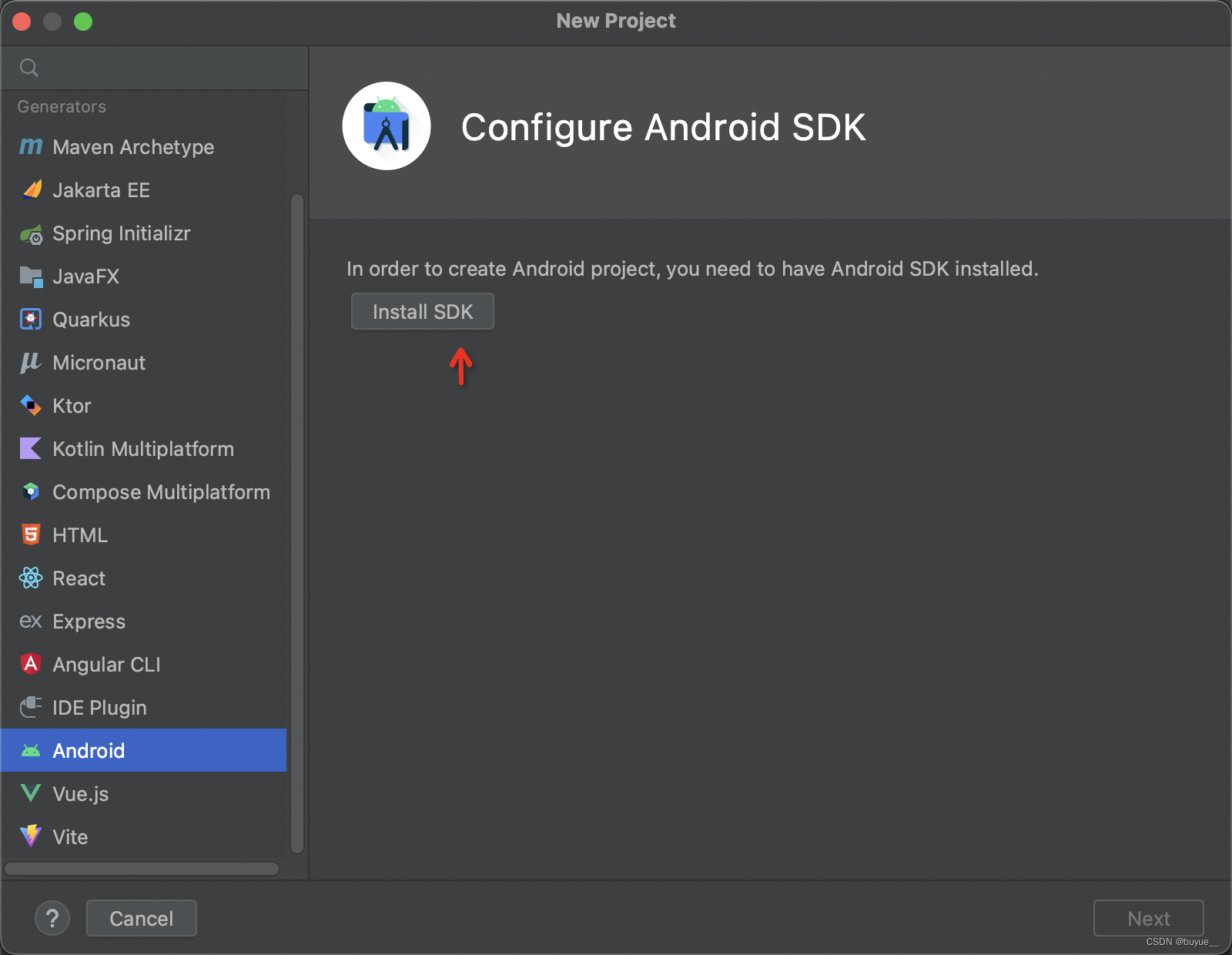Click the generators list vertical scrollbar

[x=297, y=524]
